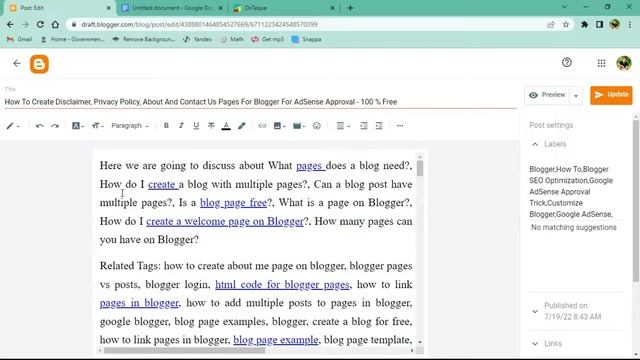This screenshot has width=640, height=360.
Task: Open the Get mp3 bookmark
Action: pyautogui.click(x=268, y=39)
